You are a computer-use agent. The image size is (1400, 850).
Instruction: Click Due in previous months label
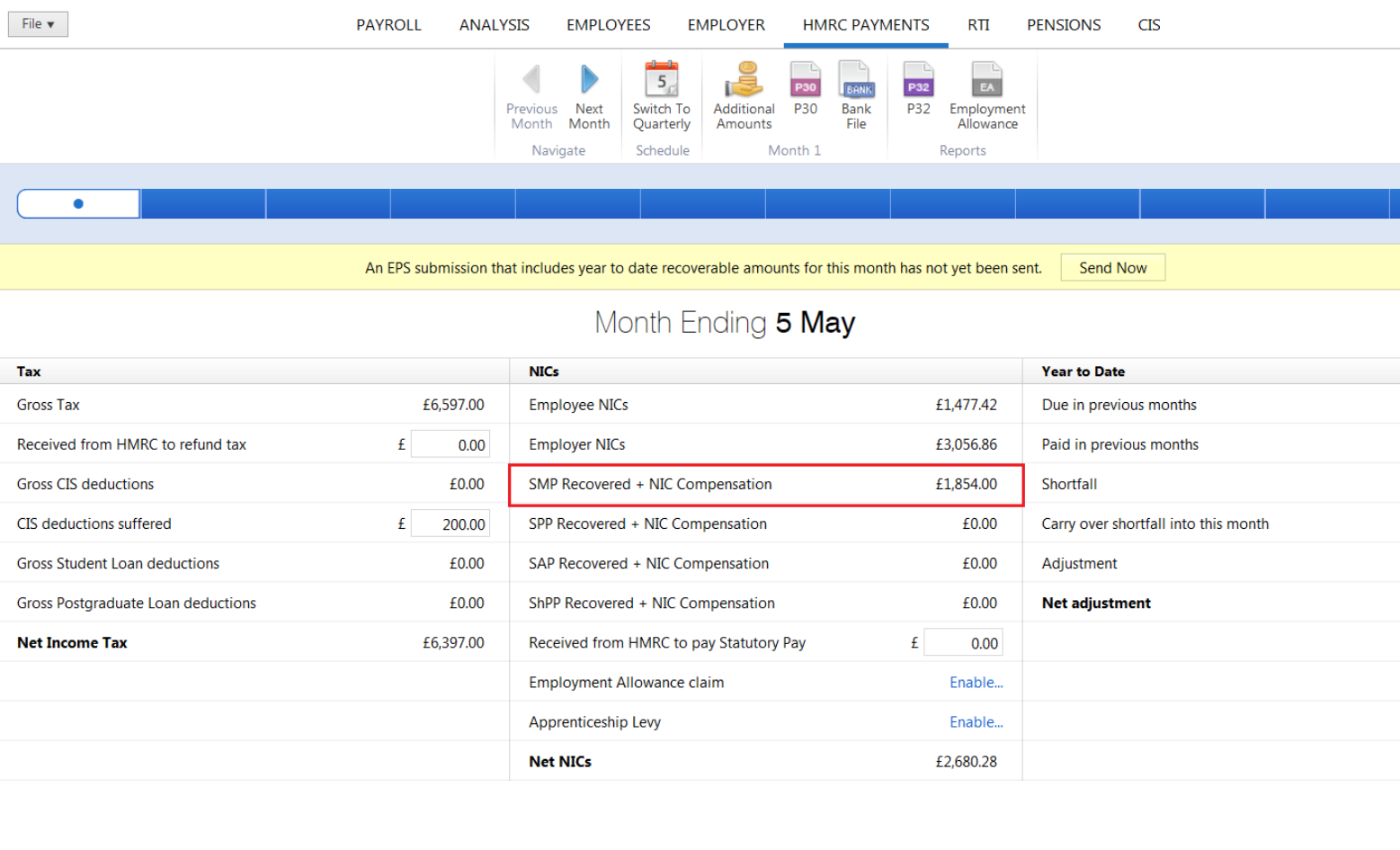pyautogui.click(x=1119, y=405)
